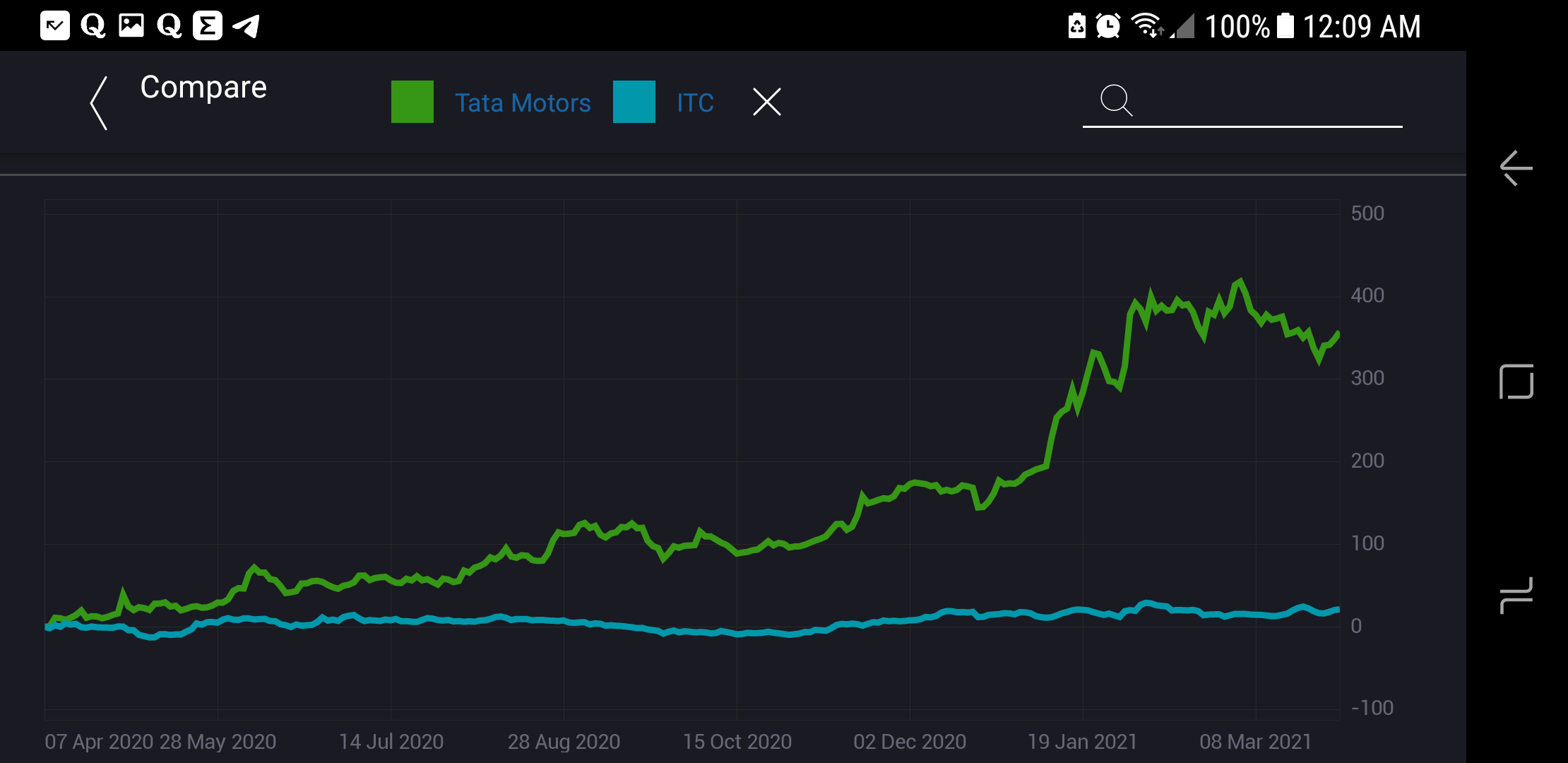
Task: Tap the search magnifier icon
Action: coord(1116,100)
